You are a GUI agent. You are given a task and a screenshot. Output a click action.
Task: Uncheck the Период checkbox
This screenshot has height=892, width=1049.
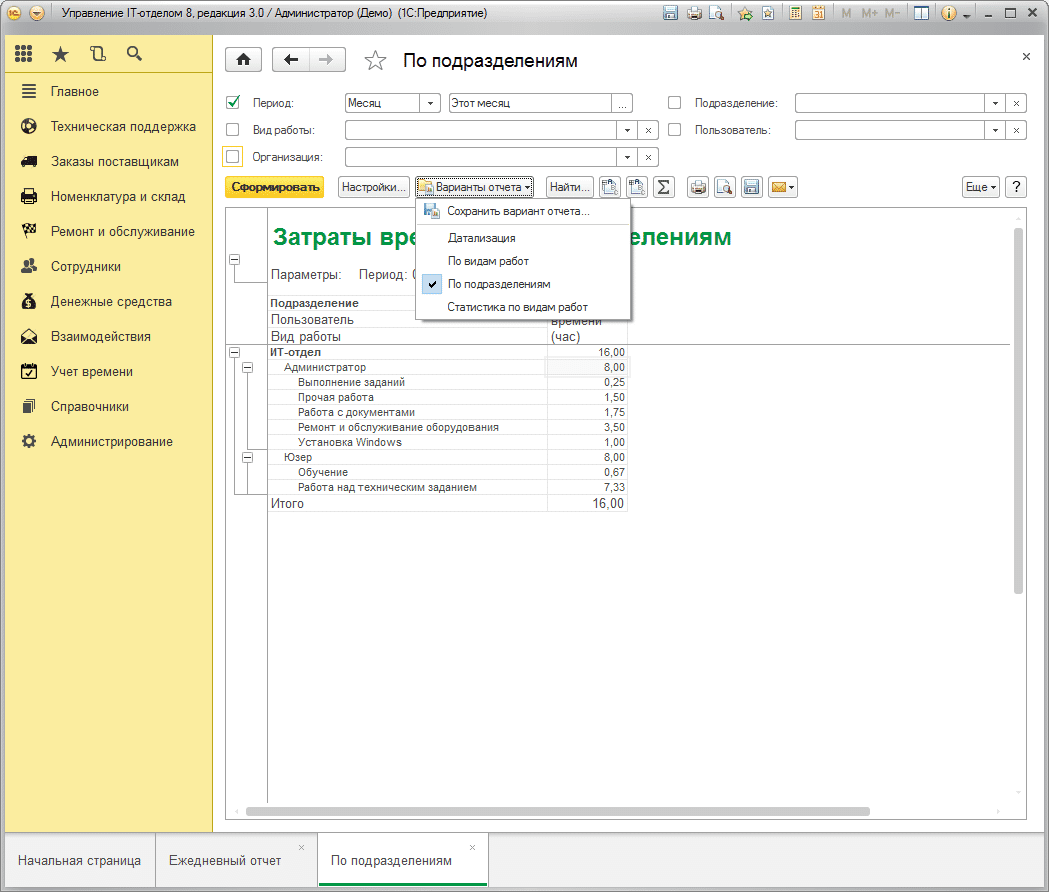233,103
